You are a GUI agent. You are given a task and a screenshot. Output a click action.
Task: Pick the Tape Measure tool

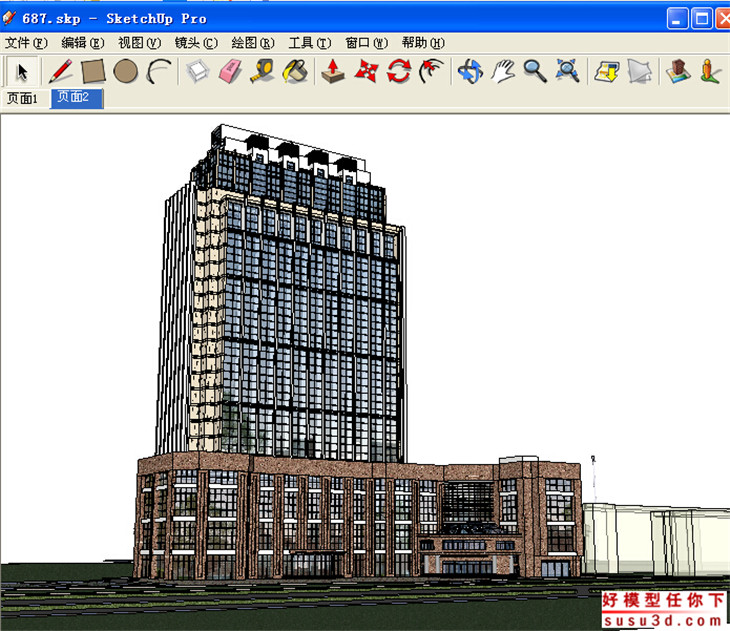pos(262,71)
